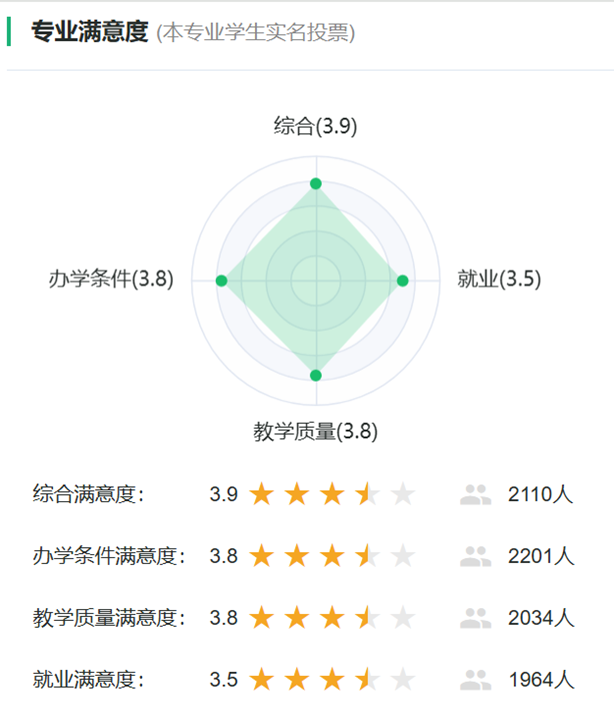Click the 就业满意度 row label
Screen dimensions: 614x715
[x=88, y=680]
